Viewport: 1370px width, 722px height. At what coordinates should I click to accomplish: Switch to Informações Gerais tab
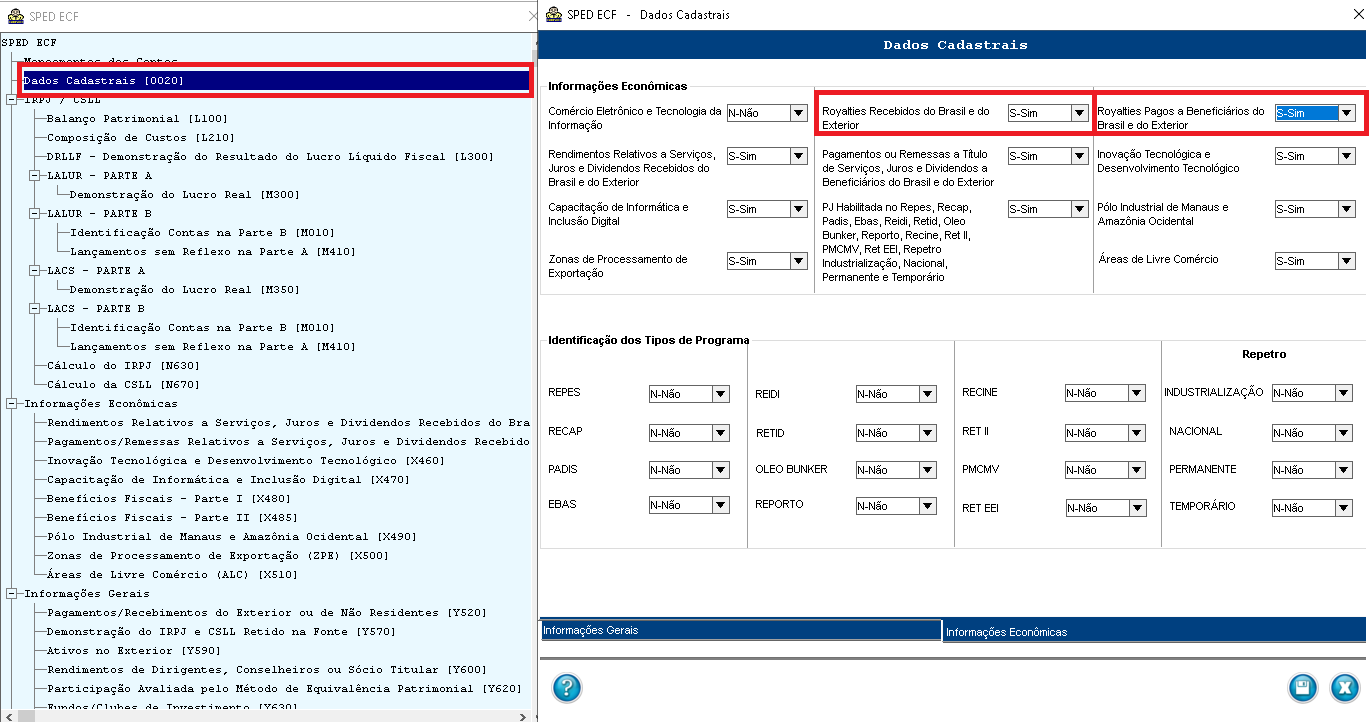[x=741, y=630]
